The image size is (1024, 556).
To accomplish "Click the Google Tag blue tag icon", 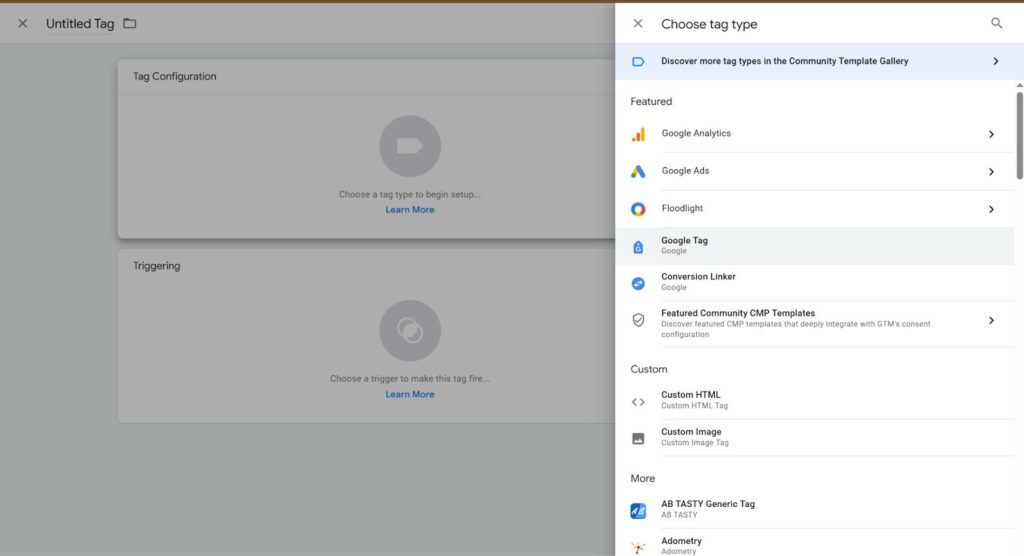I will 638,246.
